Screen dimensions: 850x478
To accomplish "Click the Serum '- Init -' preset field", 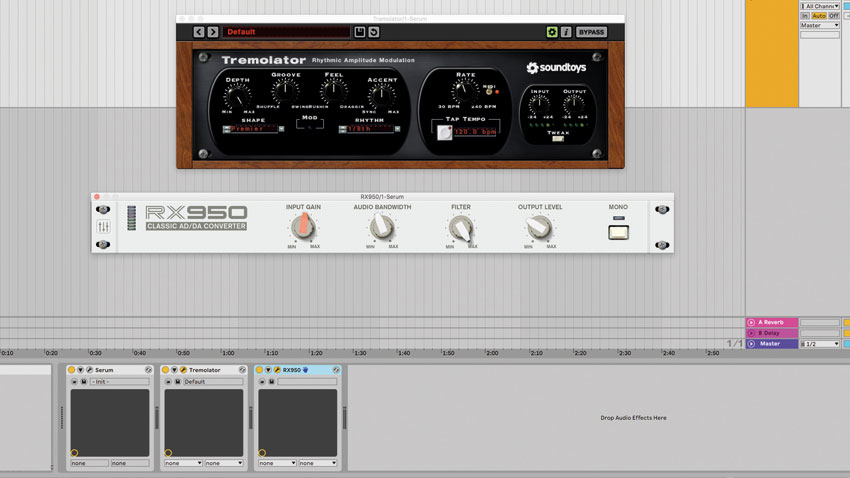I will 120,382.
